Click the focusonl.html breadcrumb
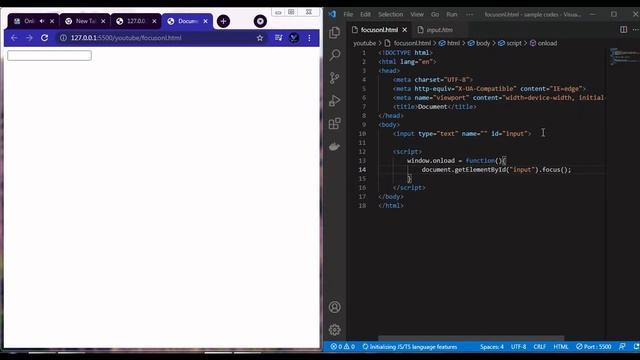Viewport: 640px width, 360px height. pyautogui.click(x=408, y=43)
